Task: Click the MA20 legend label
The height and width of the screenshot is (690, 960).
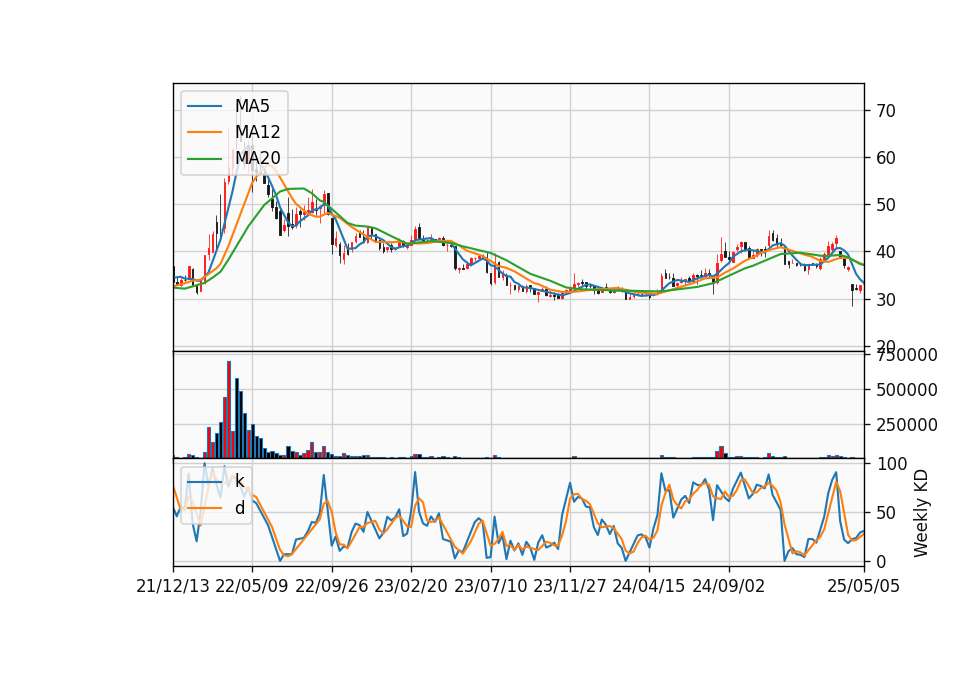Action: [x=257, y=158]
